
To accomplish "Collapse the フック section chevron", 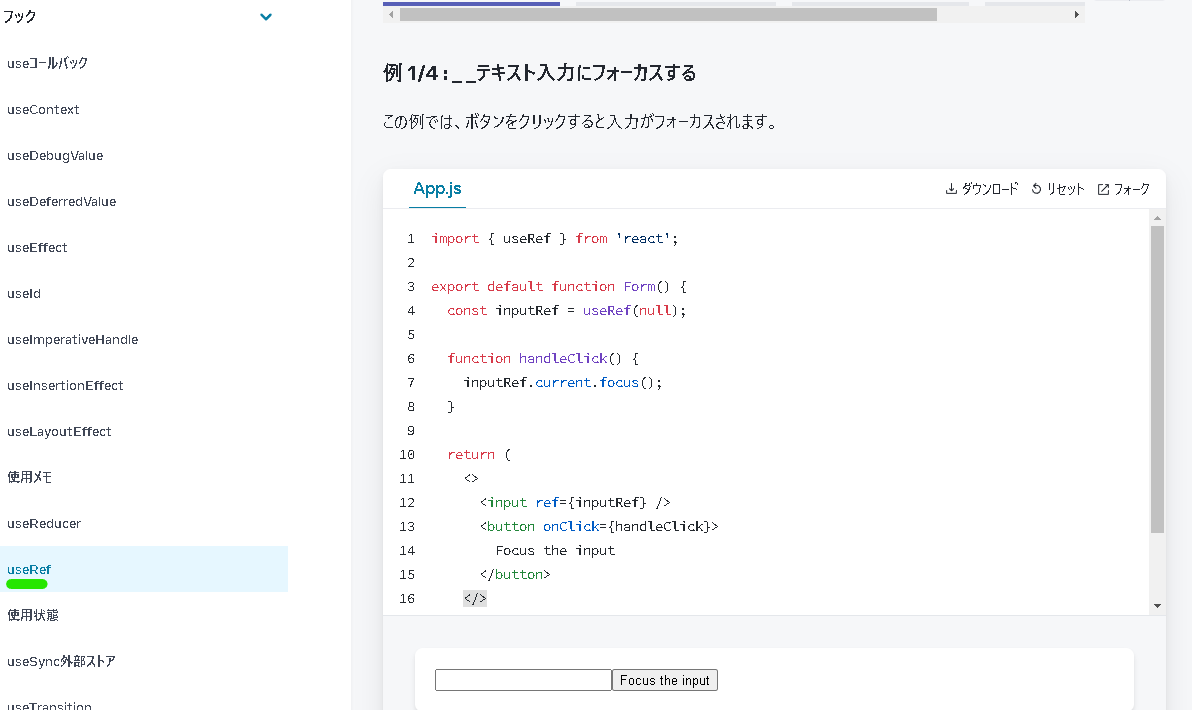I will coord(265,17).
